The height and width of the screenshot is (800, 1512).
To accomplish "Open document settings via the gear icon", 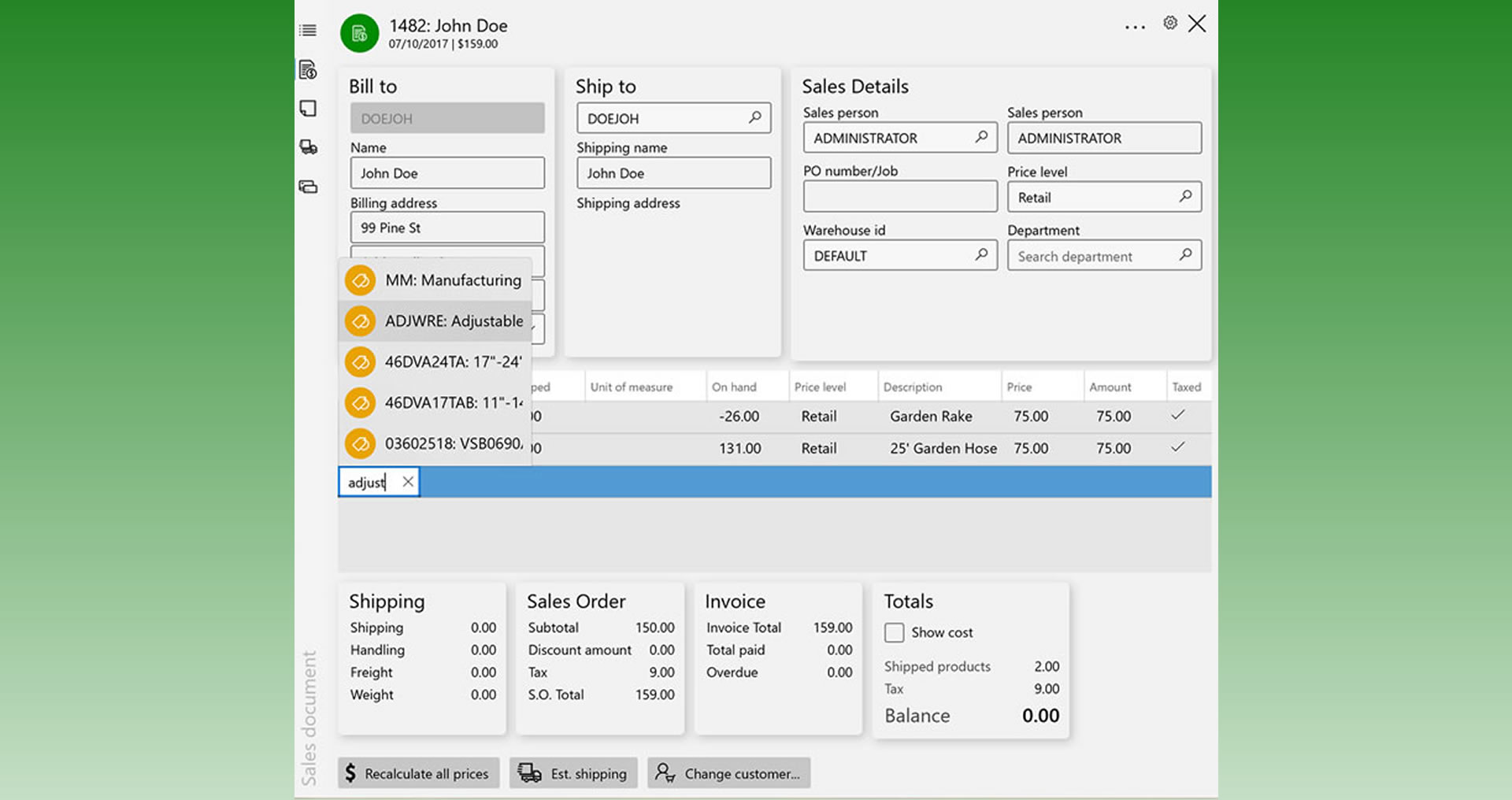I will pos(1169,23).
